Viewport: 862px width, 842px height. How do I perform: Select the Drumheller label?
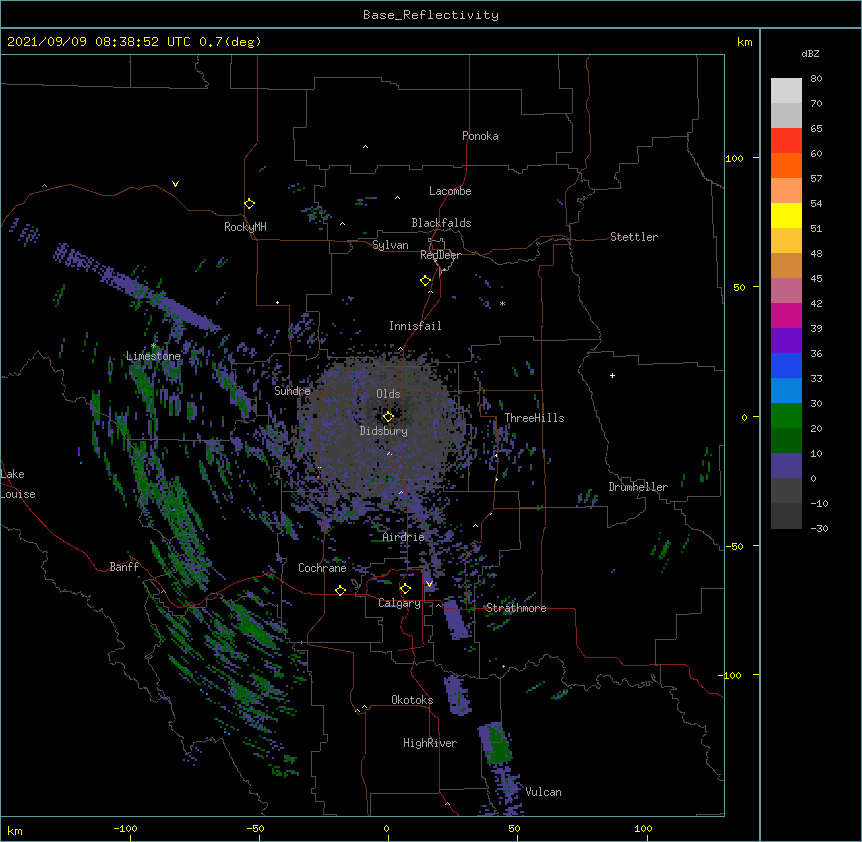coord(638,487)
